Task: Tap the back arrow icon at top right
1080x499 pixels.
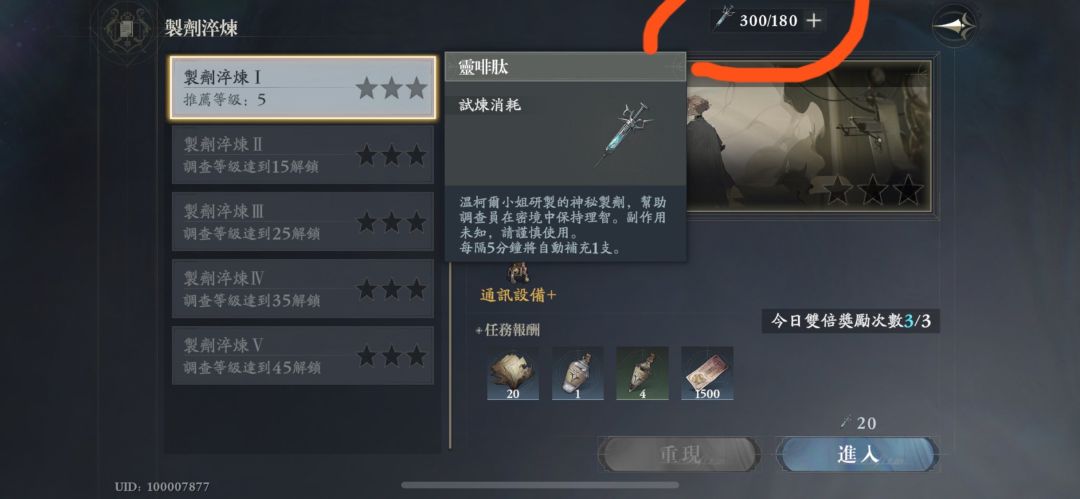Action: click(955, 26)
